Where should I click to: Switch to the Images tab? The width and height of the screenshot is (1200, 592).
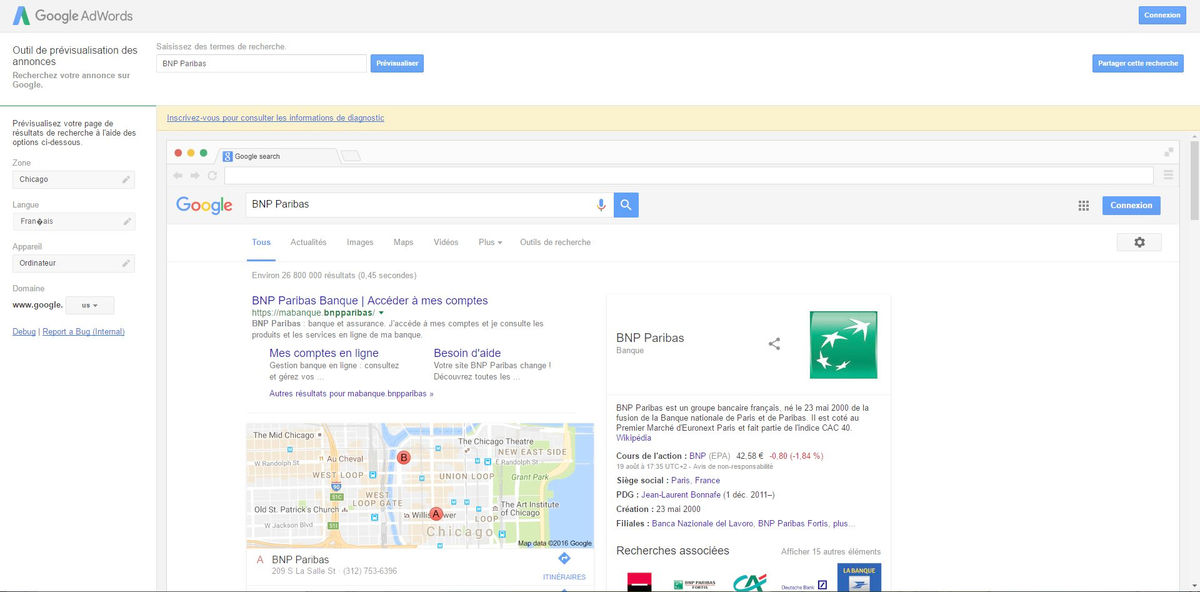click(x=360, y=242)
